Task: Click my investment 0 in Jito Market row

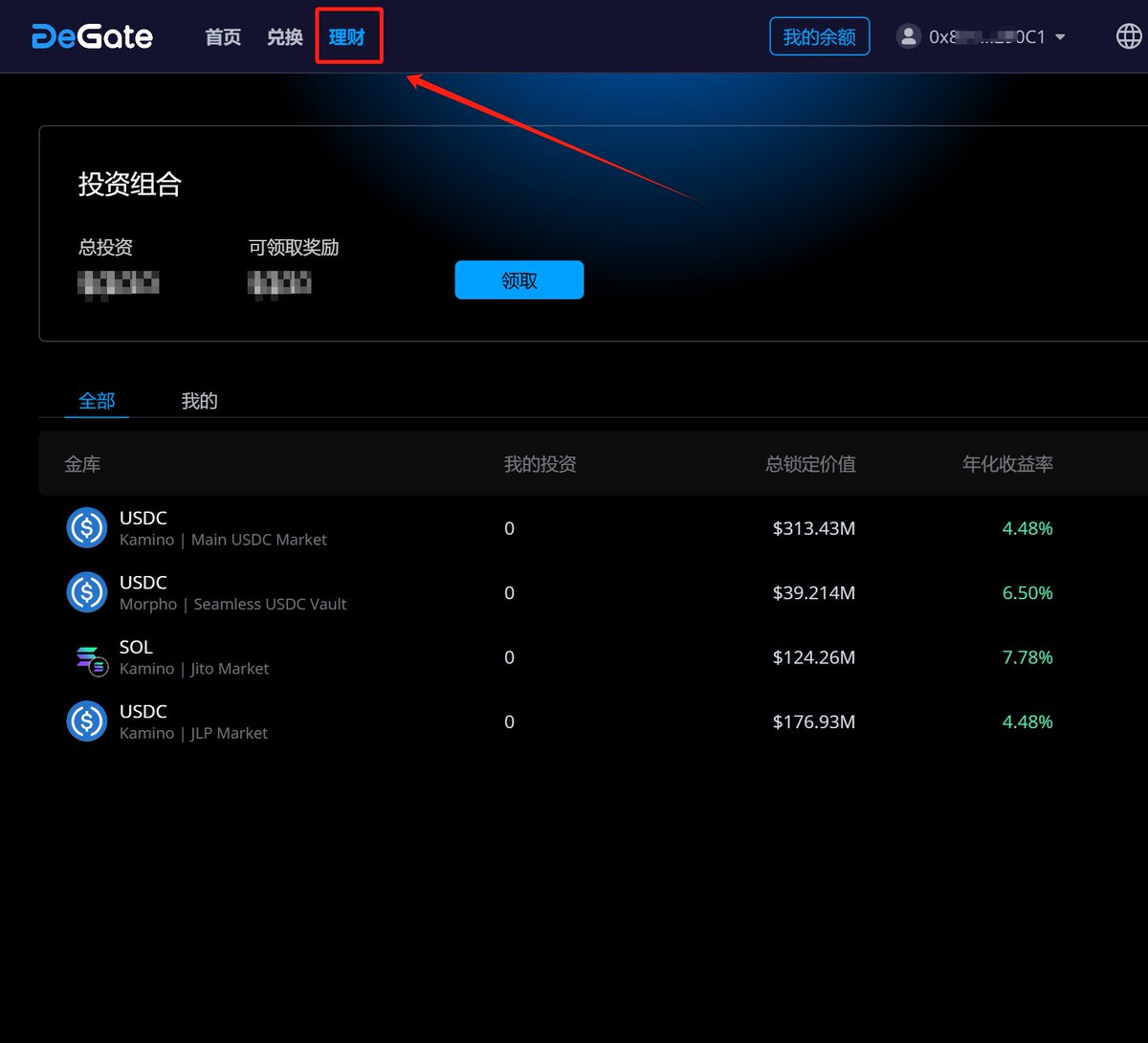Action: point(509,657)
